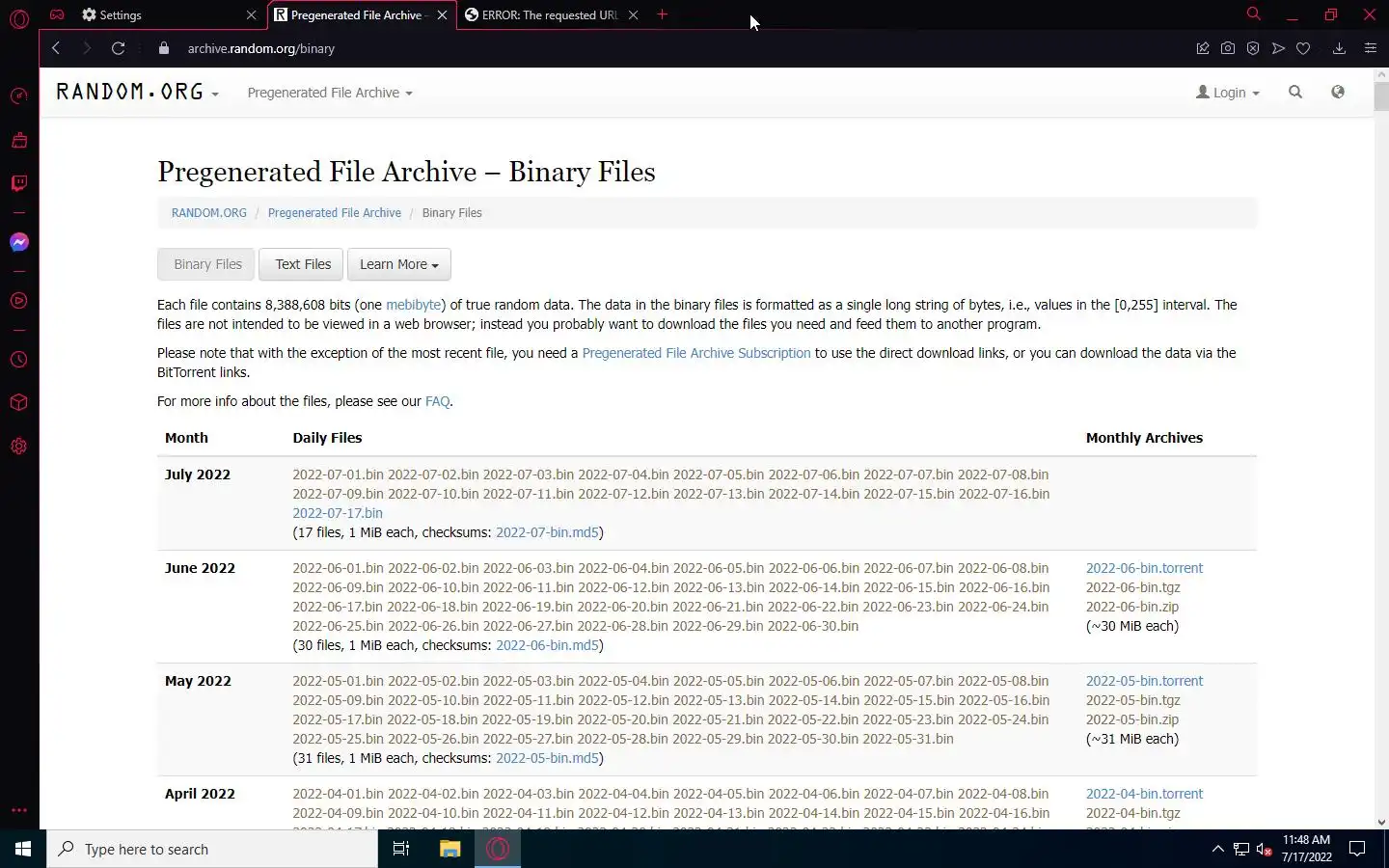Open Facebook Messenger in sidebar
The width and height of the screenshot is (1389, 868).
[x=19, y=242]
